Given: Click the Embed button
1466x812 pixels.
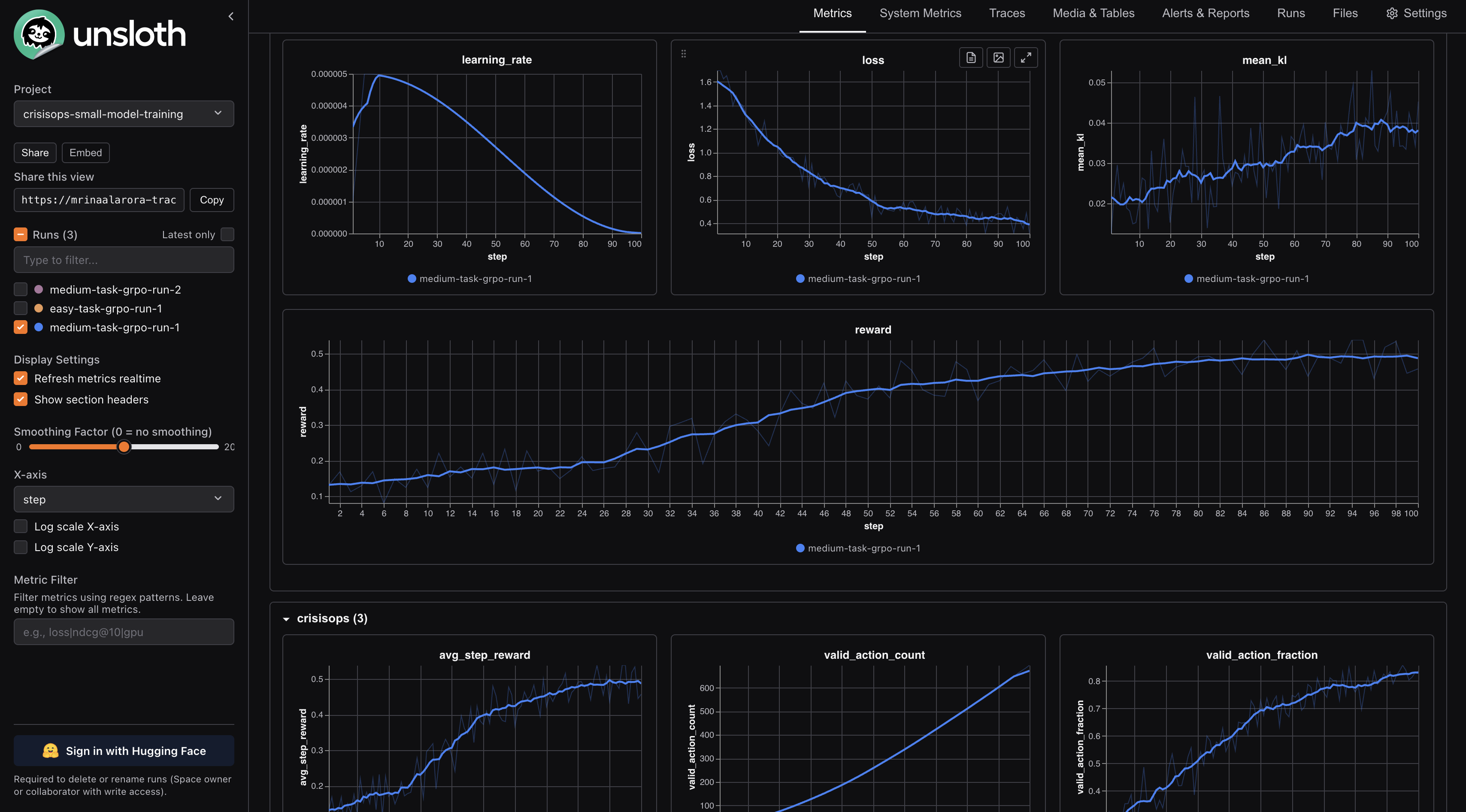Looking at the screenshot, I should pos(85,152).
